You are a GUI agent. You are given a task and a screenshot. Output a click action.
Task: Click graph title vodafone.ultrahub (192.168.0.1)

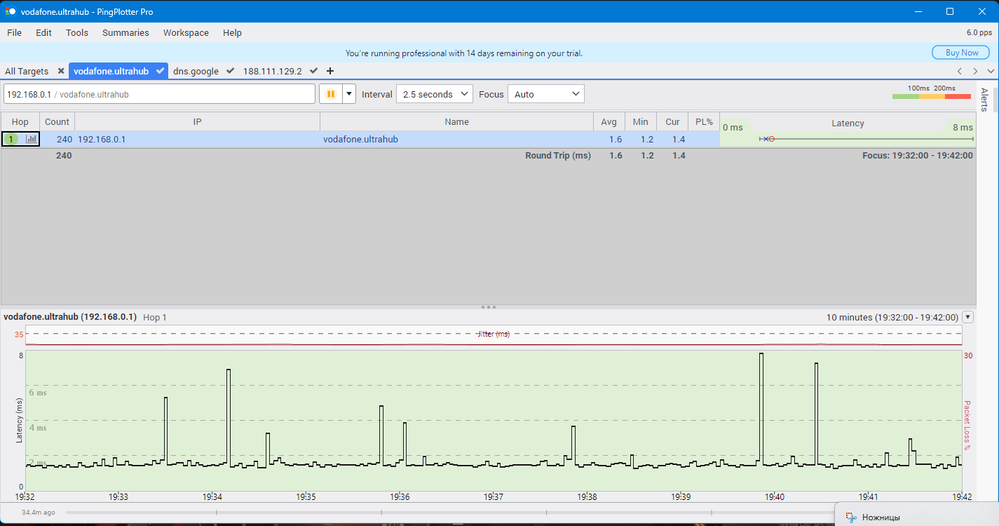(x=70, y=316)
